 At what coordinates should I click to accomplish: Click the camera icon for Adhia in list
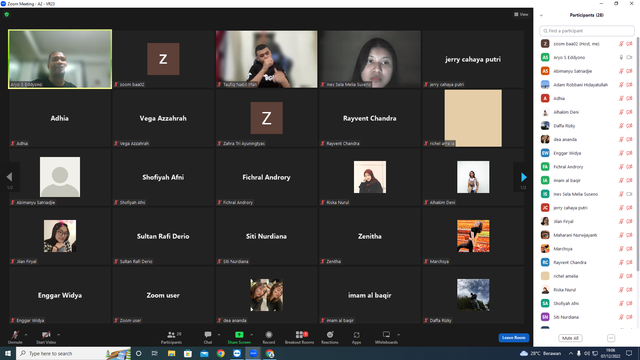pos(629,98)
